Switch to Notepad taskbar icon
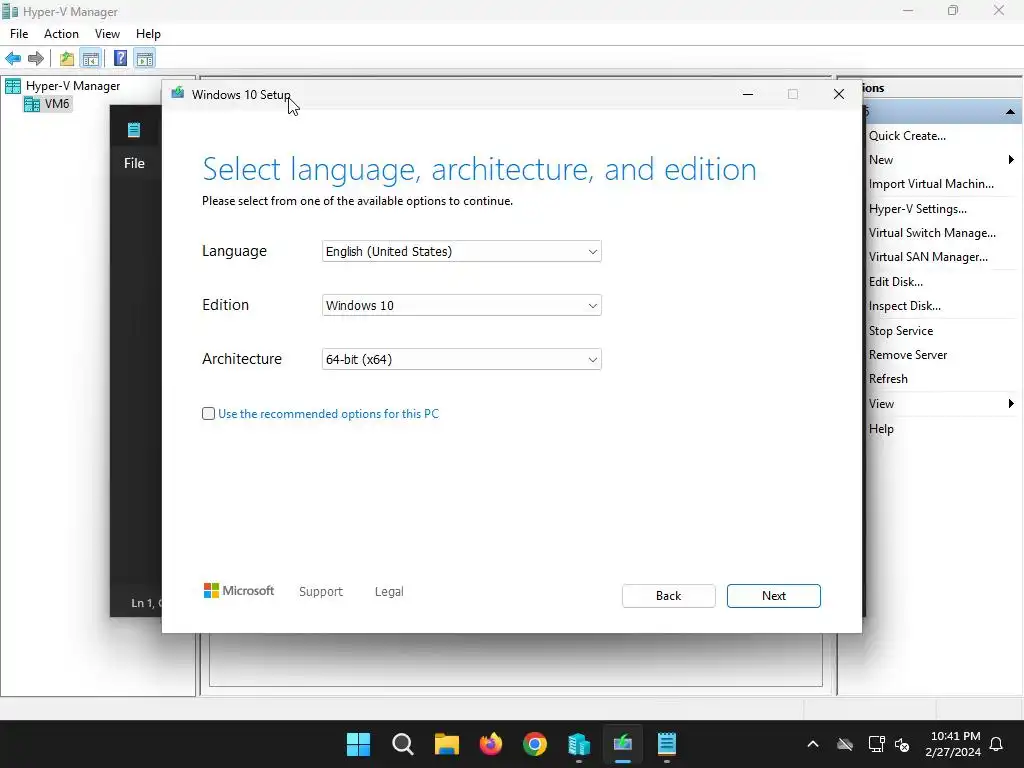Screen dimensions: 1024x768 point(667,744)
